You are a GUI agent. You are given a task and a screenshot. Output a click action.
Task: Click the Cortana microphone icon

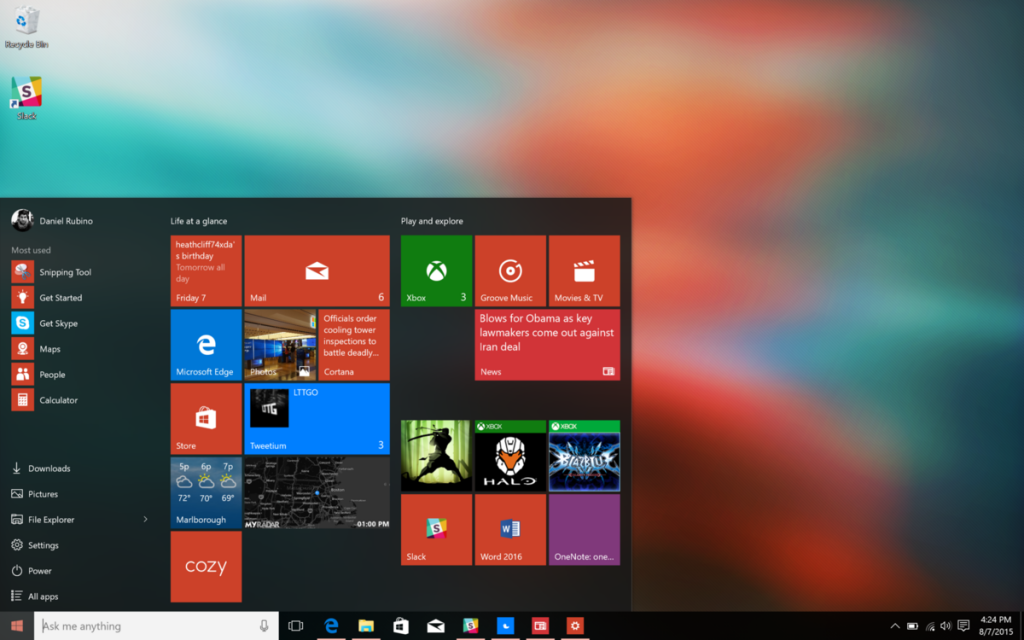[x=264, y=626]
